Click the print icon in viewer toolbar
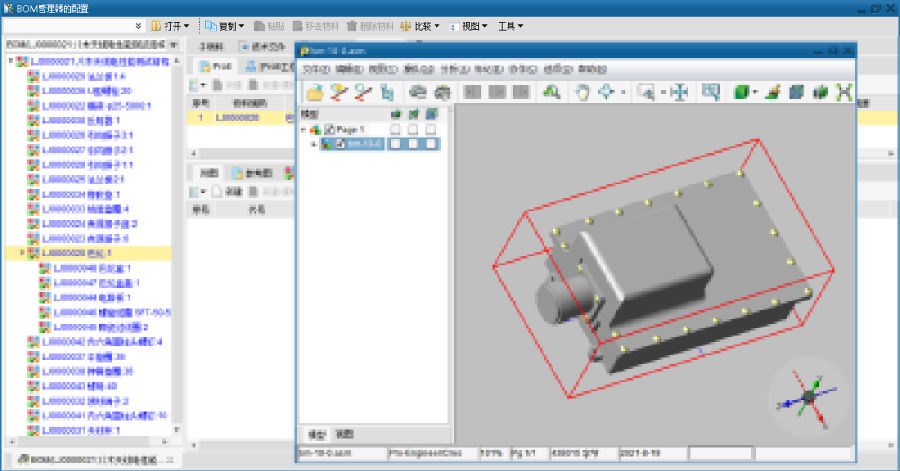900x471 pixels. 418,92
